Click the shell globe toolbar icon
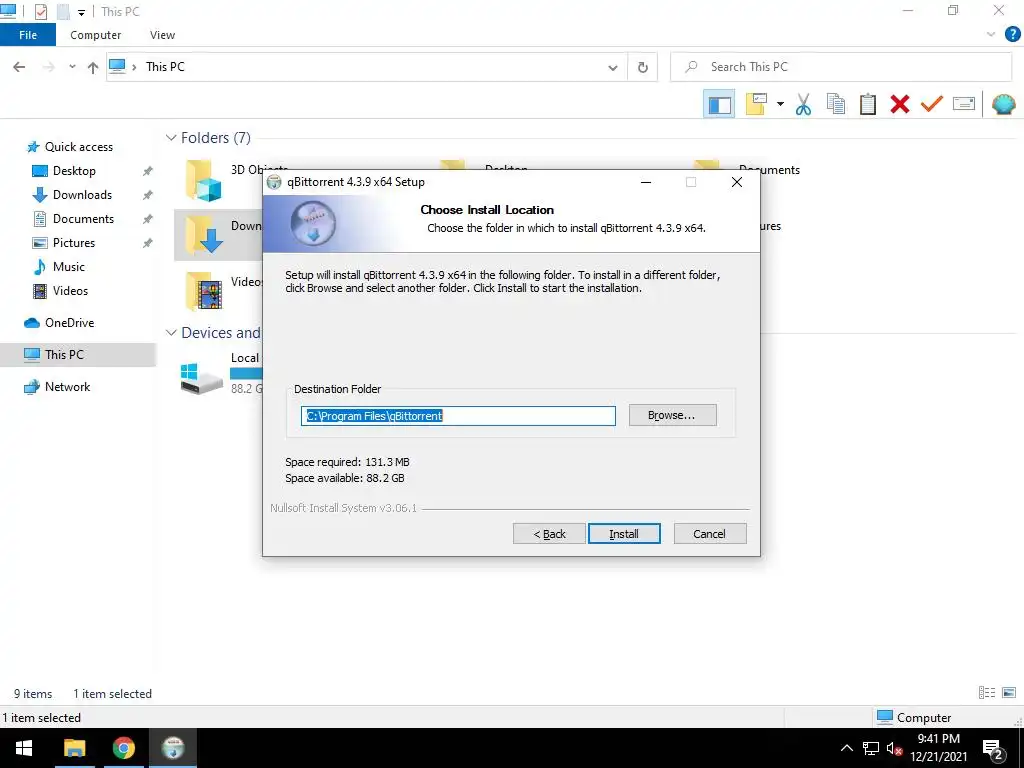The height and width of the screenshot is (768, 1024). (x=1004, y=104)
